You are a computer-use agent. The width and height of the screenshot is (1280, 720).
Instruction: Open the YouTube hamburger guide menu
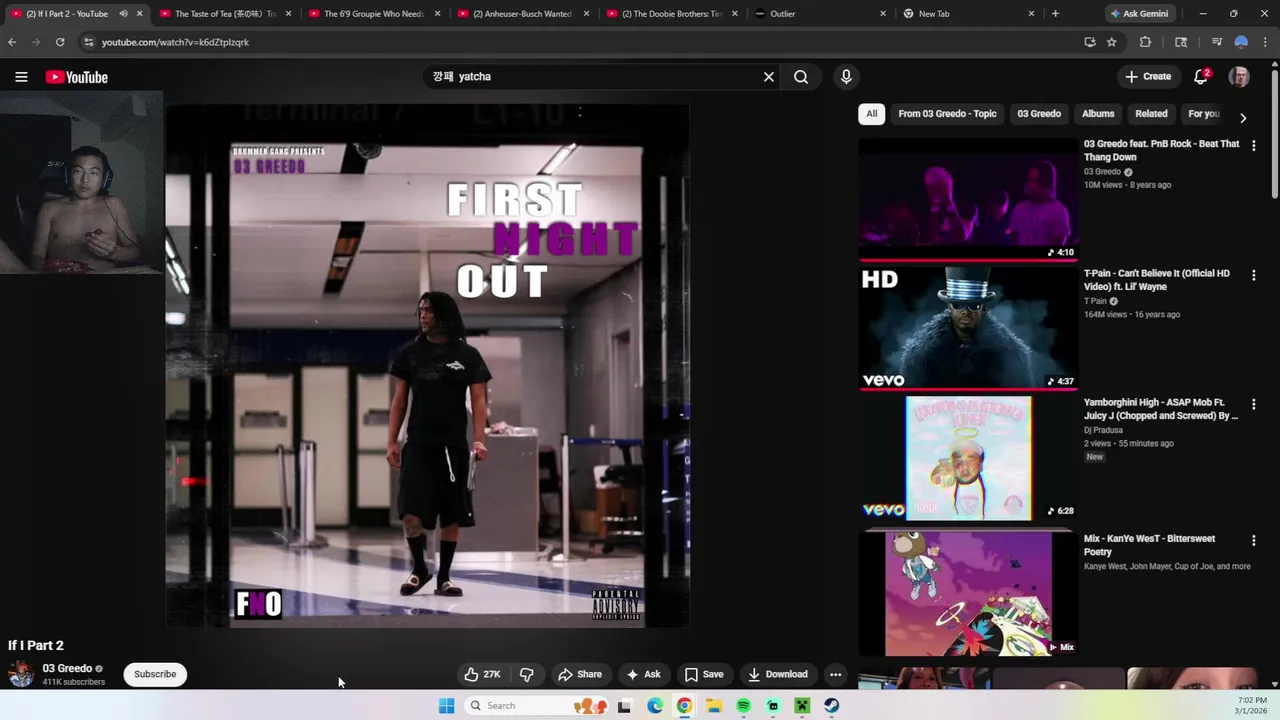pos(21,77)
